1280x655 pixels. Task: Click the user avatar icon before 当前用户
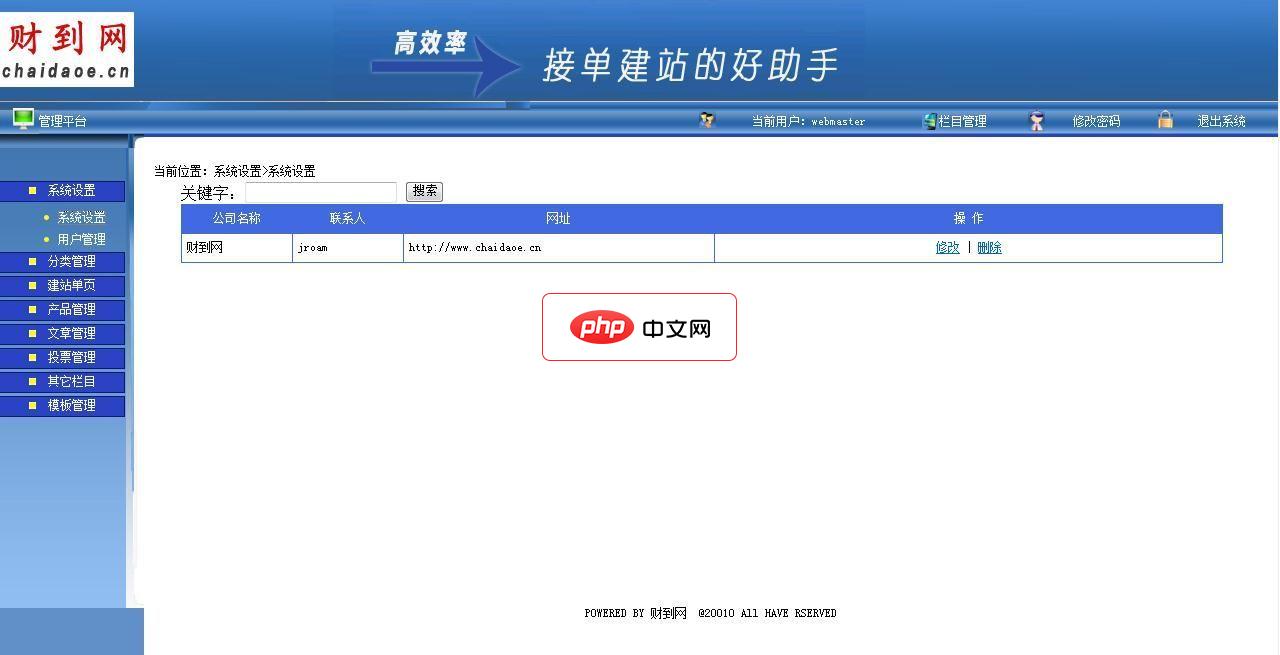[707, 120]
